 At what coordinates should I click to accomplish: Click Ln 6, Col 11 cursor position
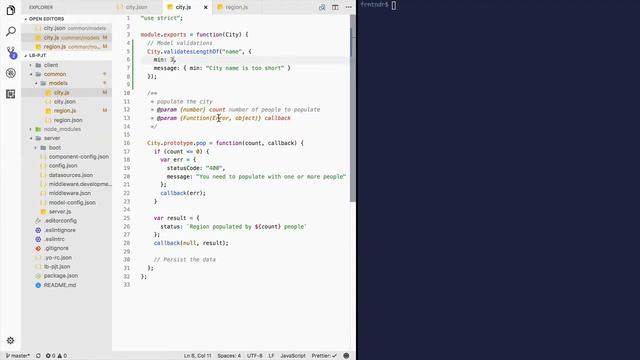198,356
